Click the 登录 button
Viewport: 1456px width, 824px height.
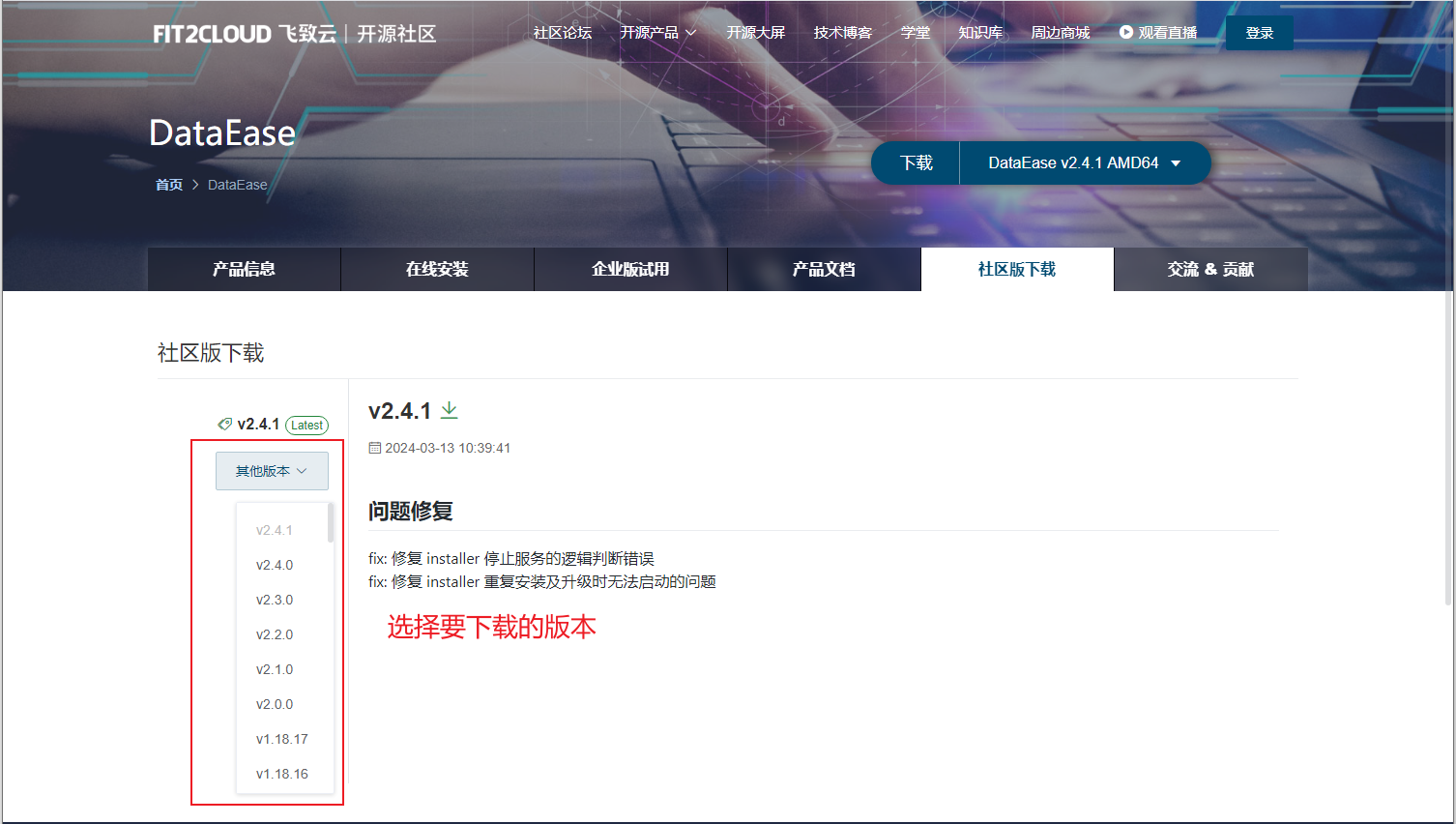pos(1259,33)
